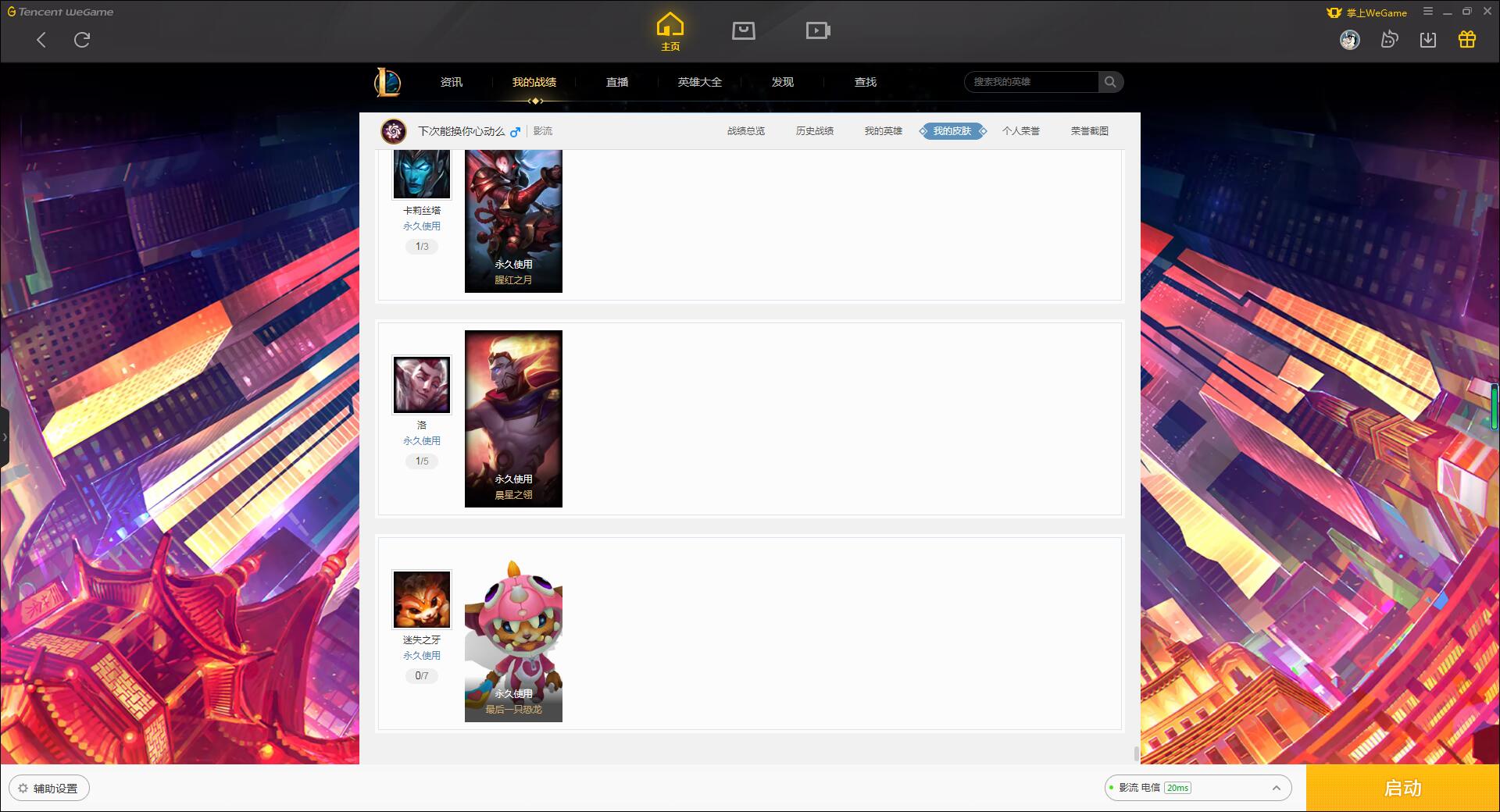Switch to 荣誉截图 sub-tab

[x=1090, y=131]
